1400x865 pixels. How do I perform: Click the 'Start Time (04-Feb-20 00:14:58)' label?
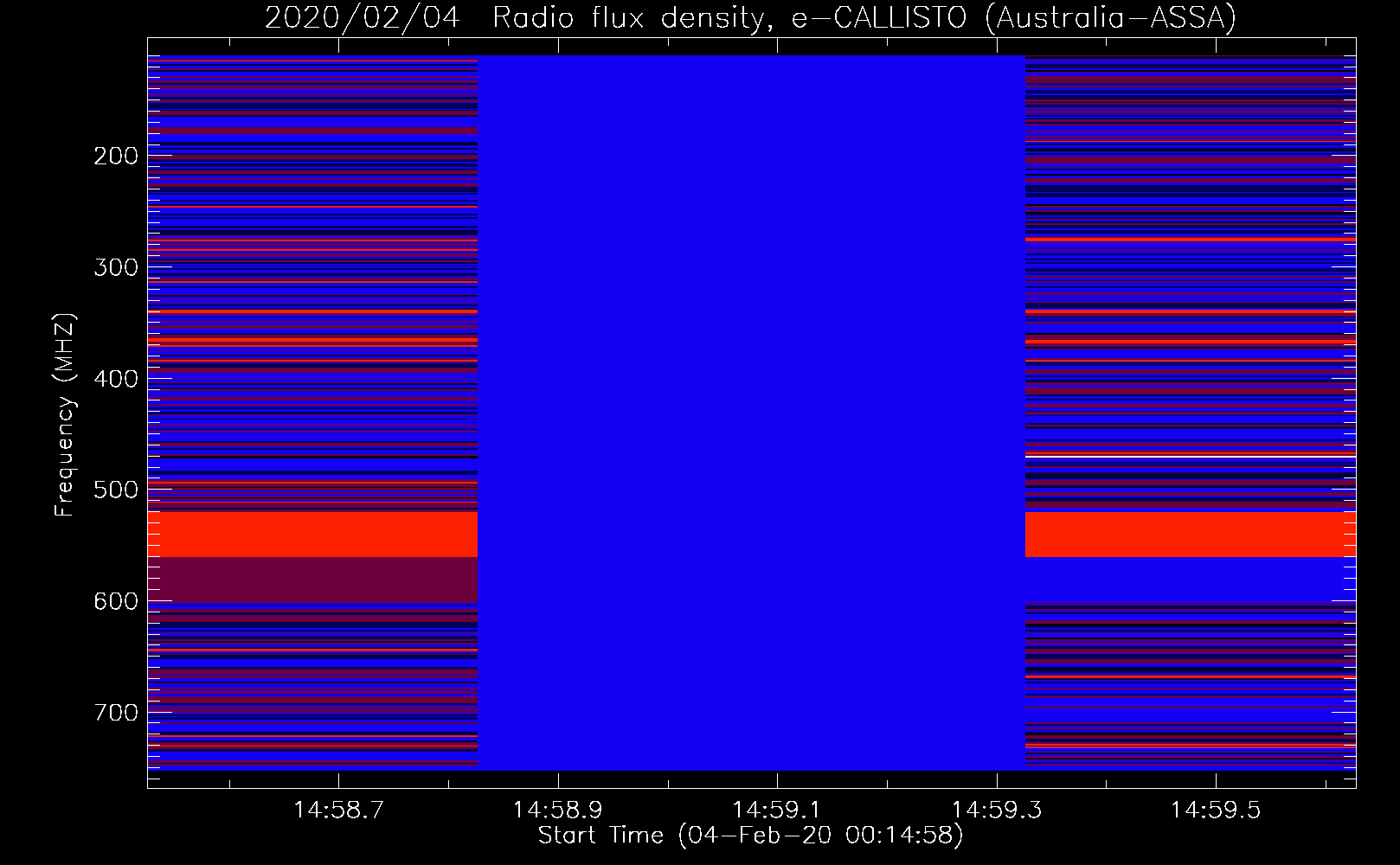[x=750, y=836]
